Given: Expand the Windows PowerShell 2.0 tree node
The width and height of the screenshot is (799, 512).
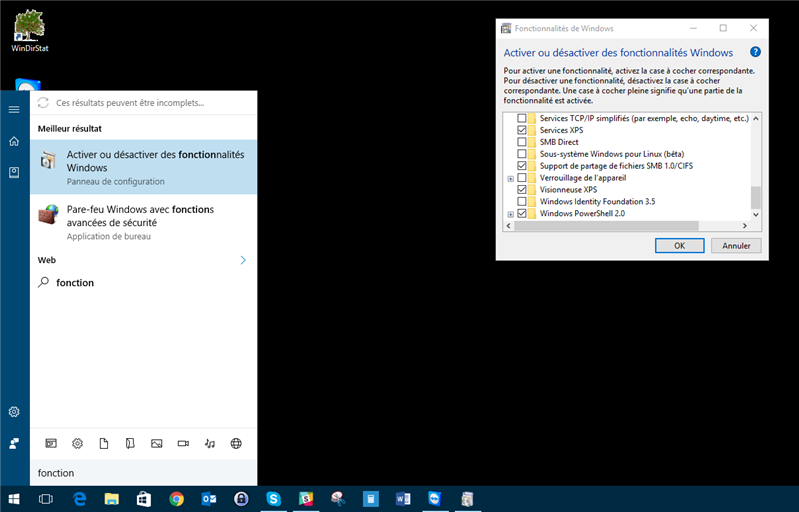Looking at the screenshot, I should coord(511,214).
